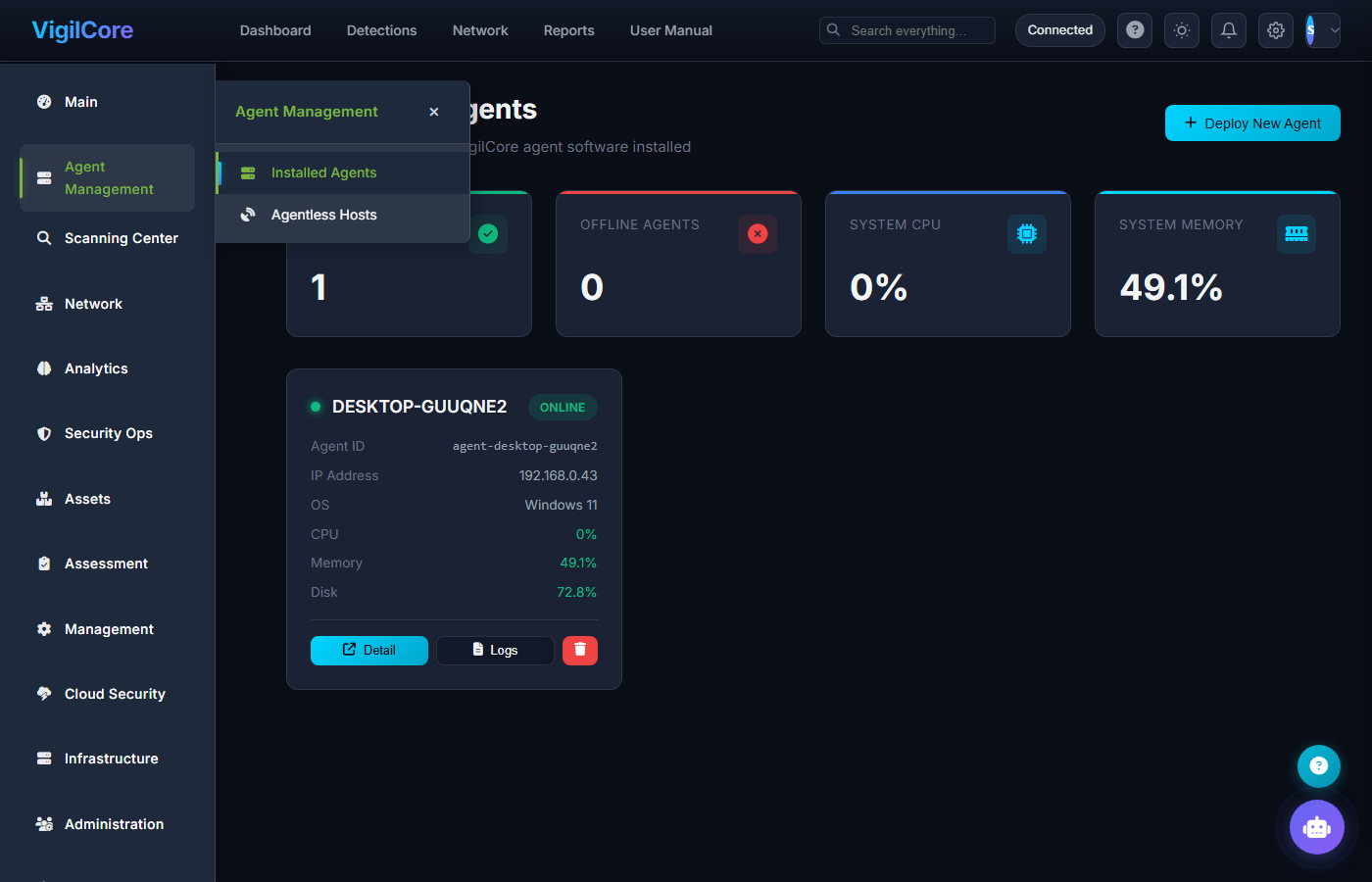The image size is (1372, 882).
Task: Click the Agentless Hosts satellite icon
Action: tap(248, 215)
